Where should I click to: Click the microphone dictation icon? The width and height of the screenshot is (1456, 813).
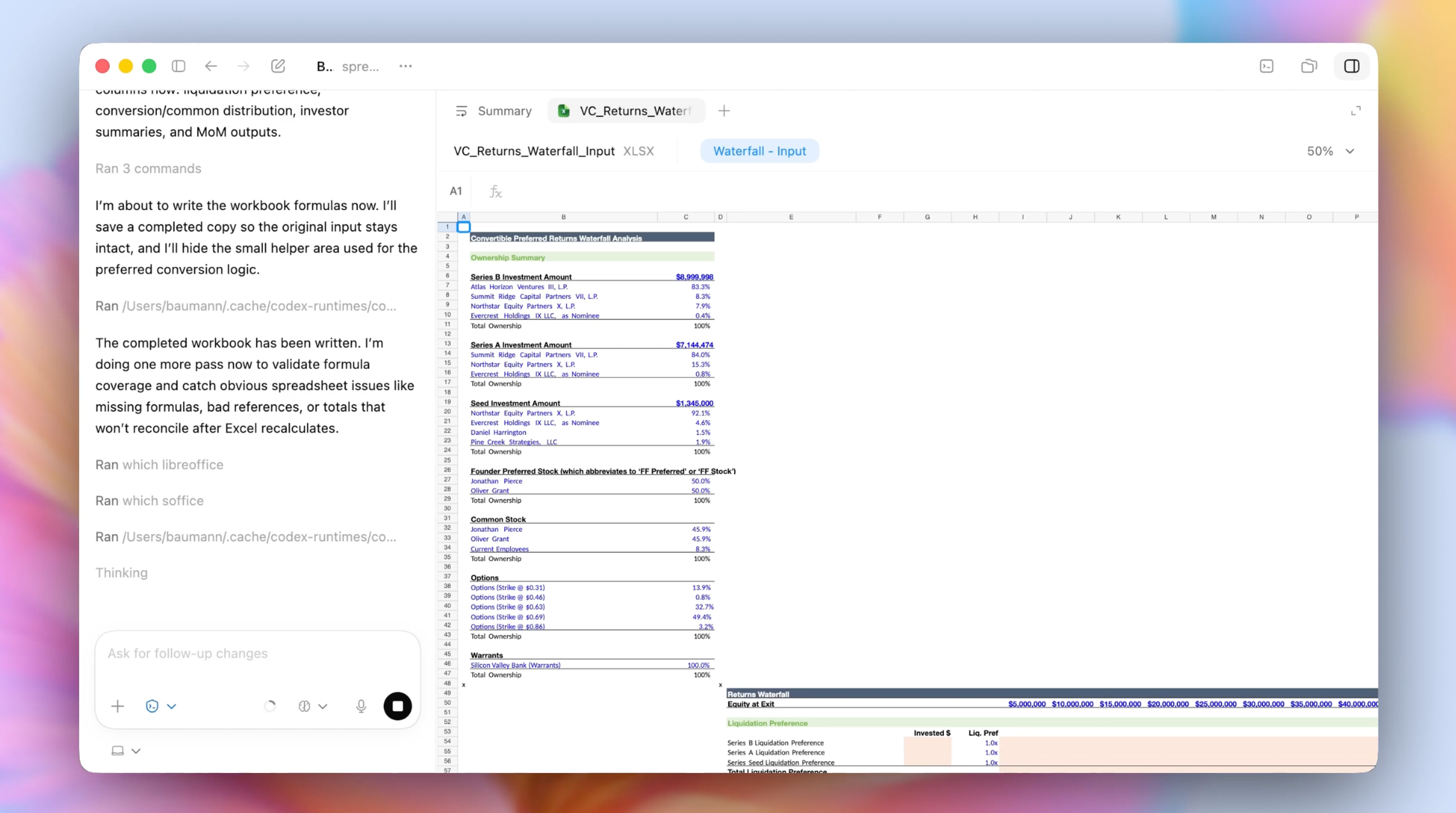tap(361, 706)
